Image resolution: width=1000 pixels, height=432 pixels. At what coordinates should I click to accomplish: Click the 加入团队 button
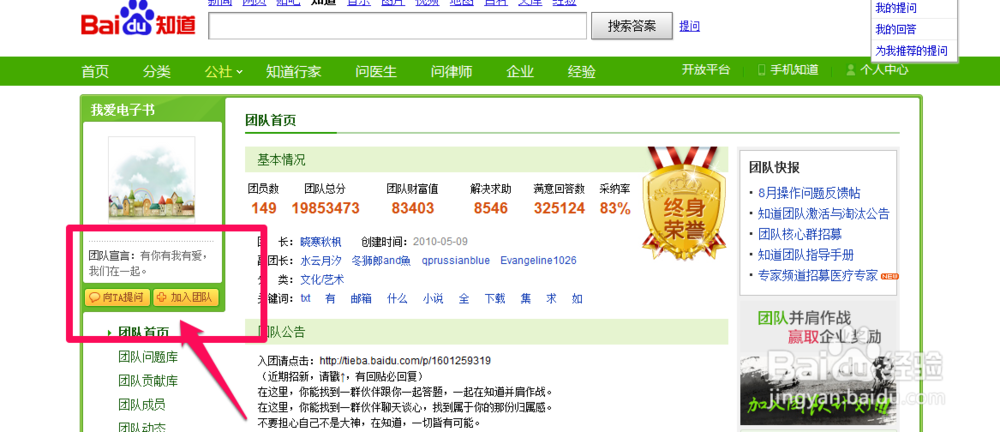tap(186, 297)
